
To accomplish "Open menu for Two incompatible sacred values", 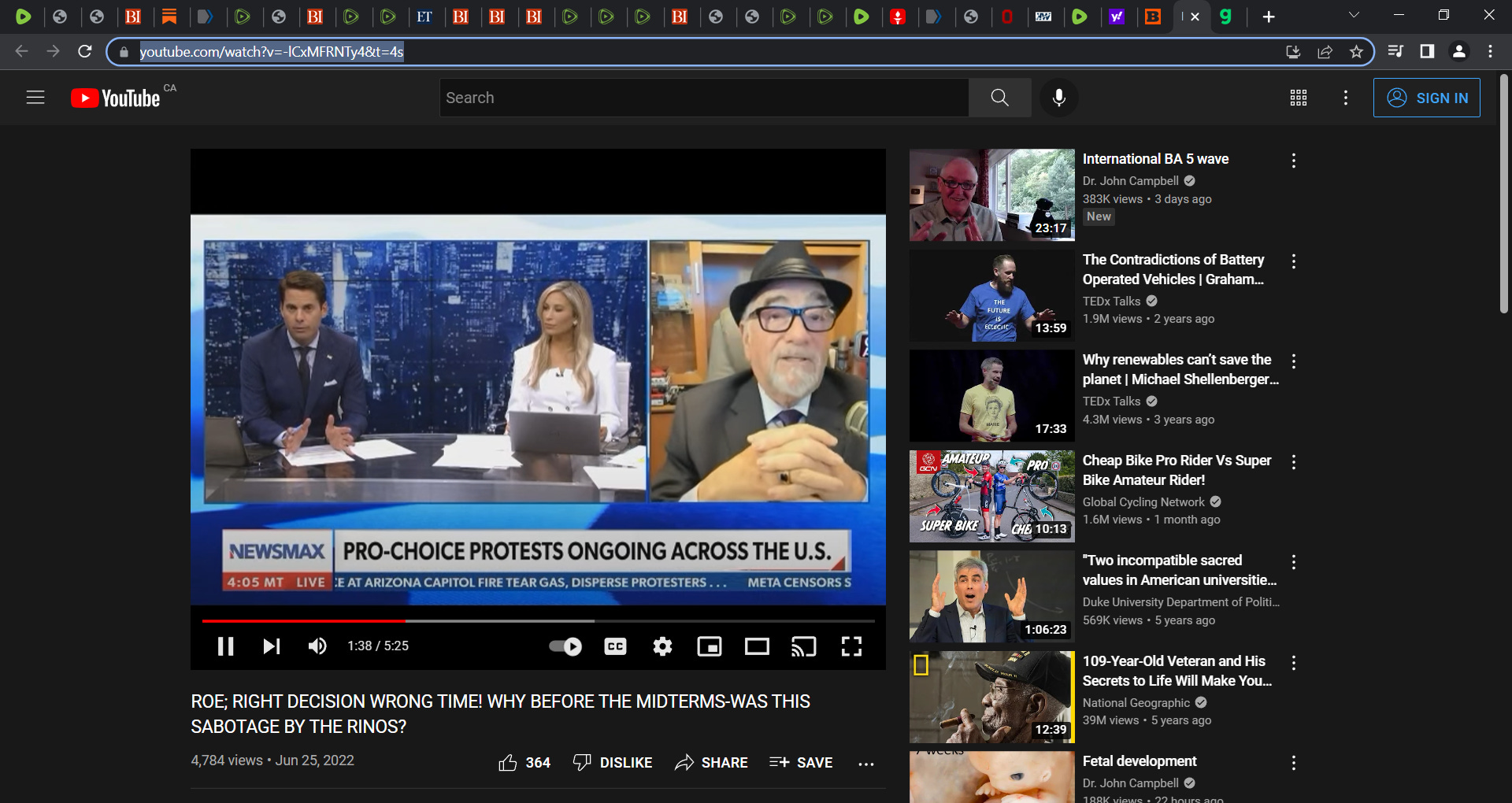I will click(1294, 562).
